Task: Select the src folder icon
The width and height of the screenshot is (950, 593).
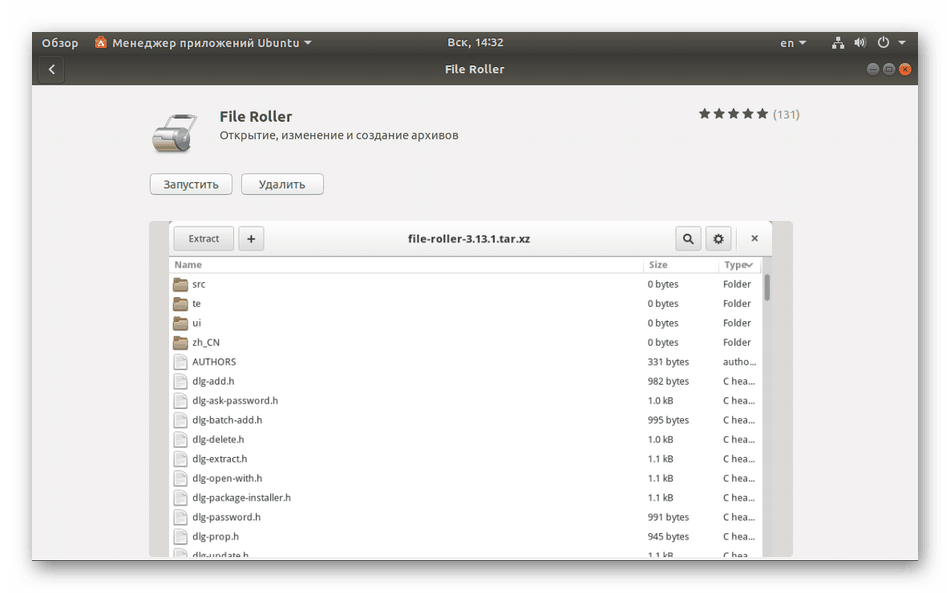Action: 181,284
